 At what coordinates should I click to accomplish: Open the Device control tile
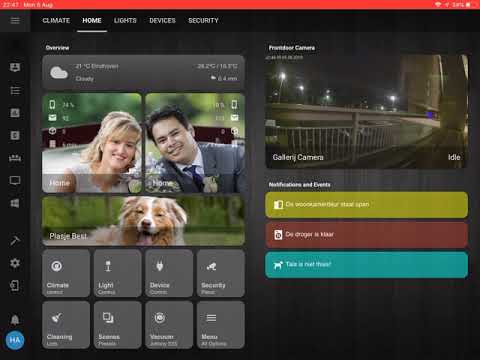[x=169, y=273]
